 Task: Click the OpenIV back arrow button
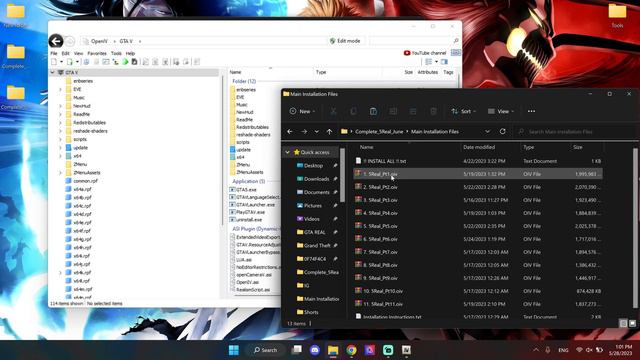point(56,41)
